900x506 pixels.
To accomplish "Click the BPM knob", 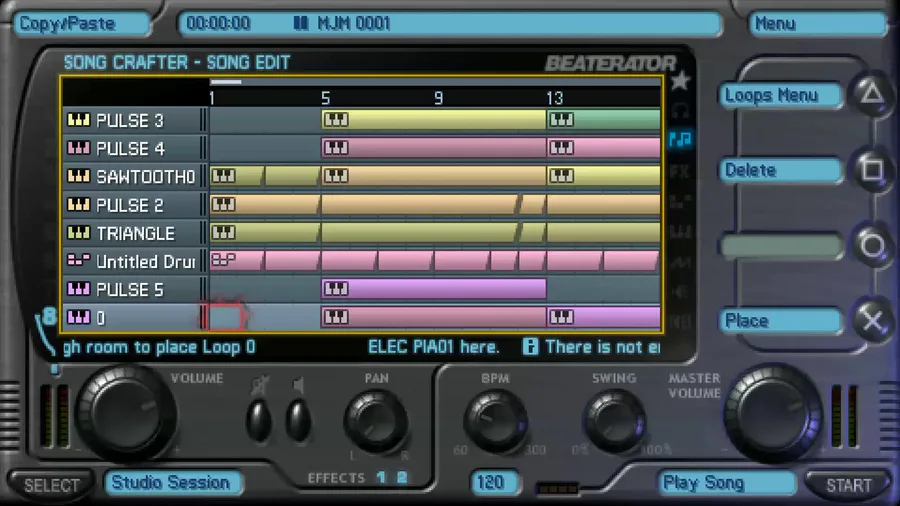I will 495,422.
